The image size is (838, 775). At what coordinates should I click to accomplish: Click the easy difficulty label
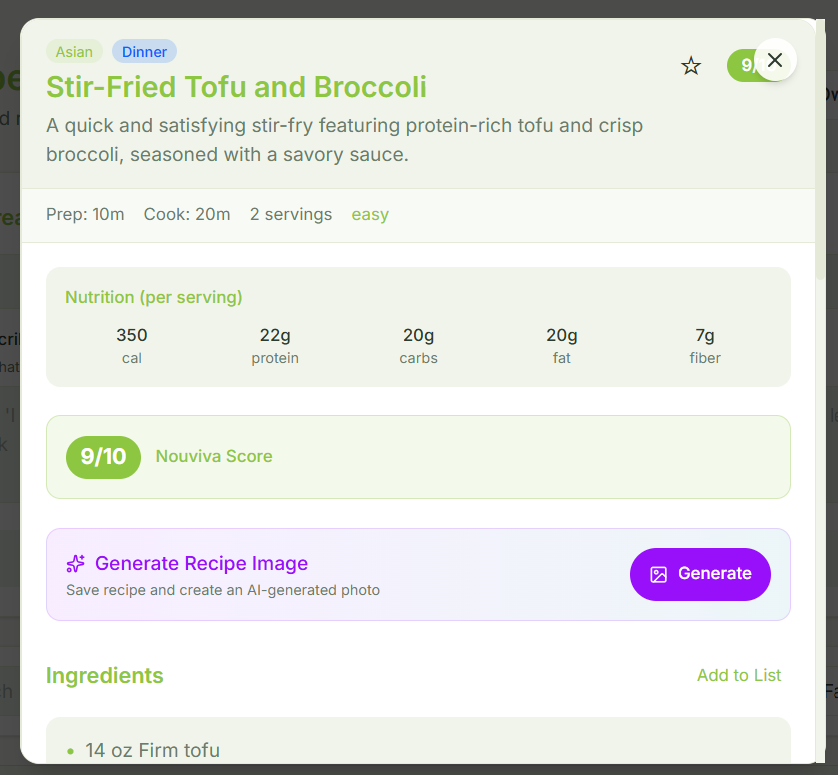tap(370, 214)
